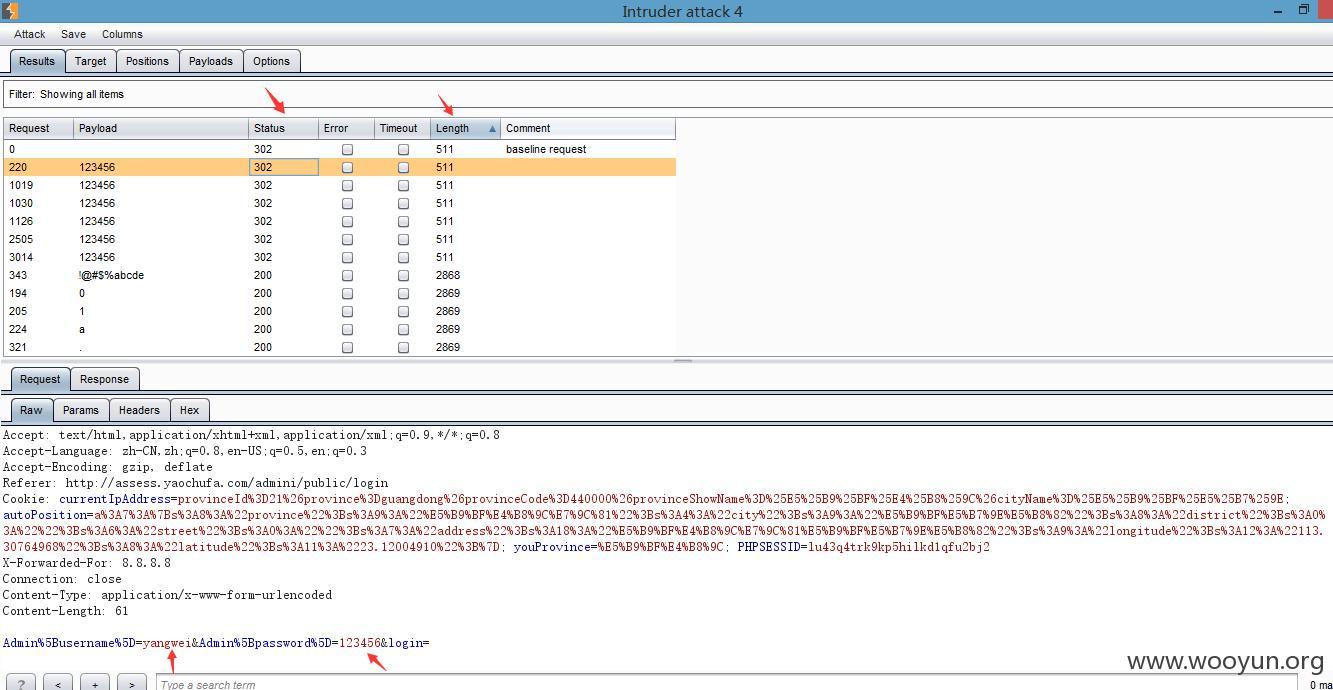Select payload !@#$%abcde row
The width and height of the screenshot is (1333, 690).
tap(339, 275)
